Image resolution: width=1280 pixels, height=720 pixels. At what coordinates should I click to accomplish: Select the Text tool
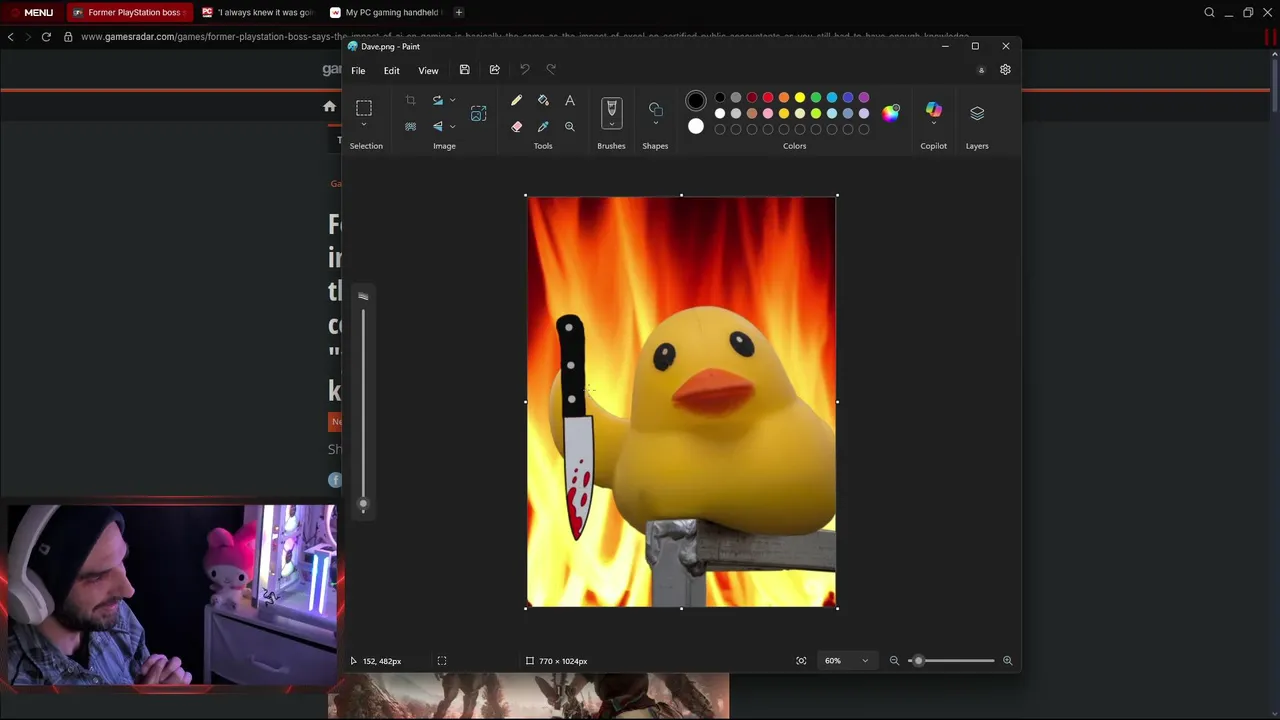[x=570, y=101]
